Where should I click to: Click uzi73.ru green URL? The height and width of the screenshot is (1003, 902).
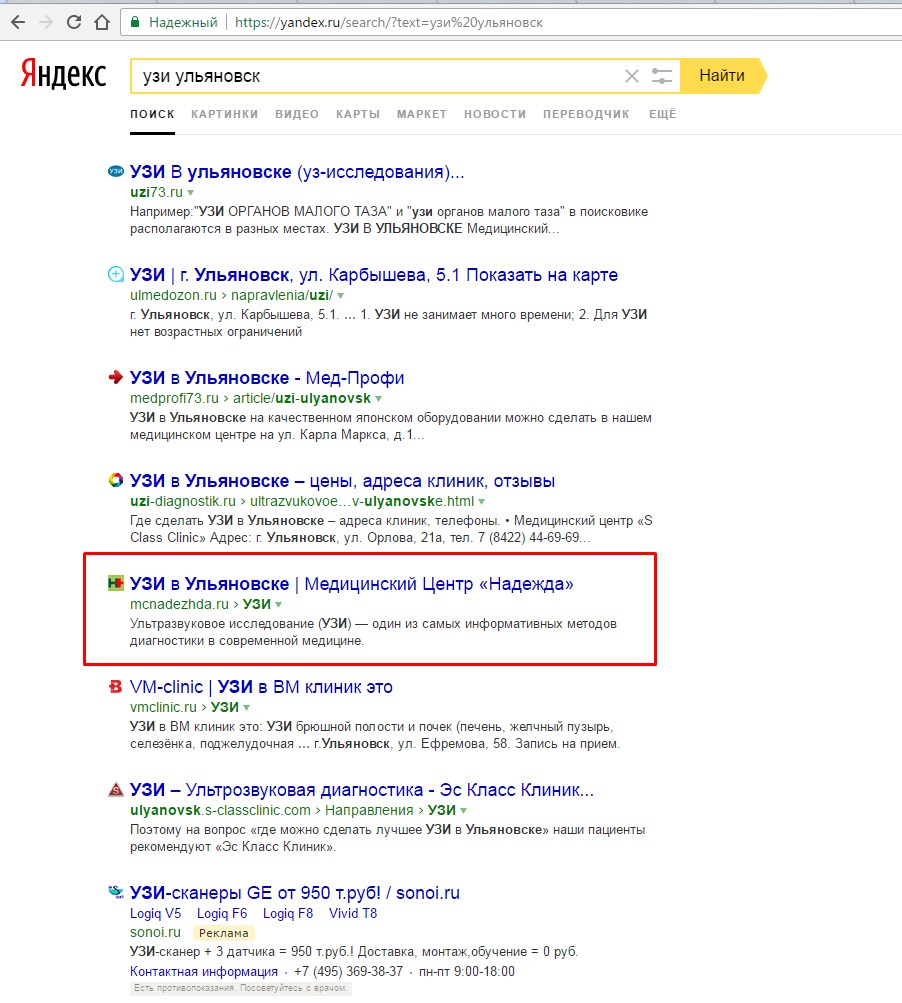point(156,193)
